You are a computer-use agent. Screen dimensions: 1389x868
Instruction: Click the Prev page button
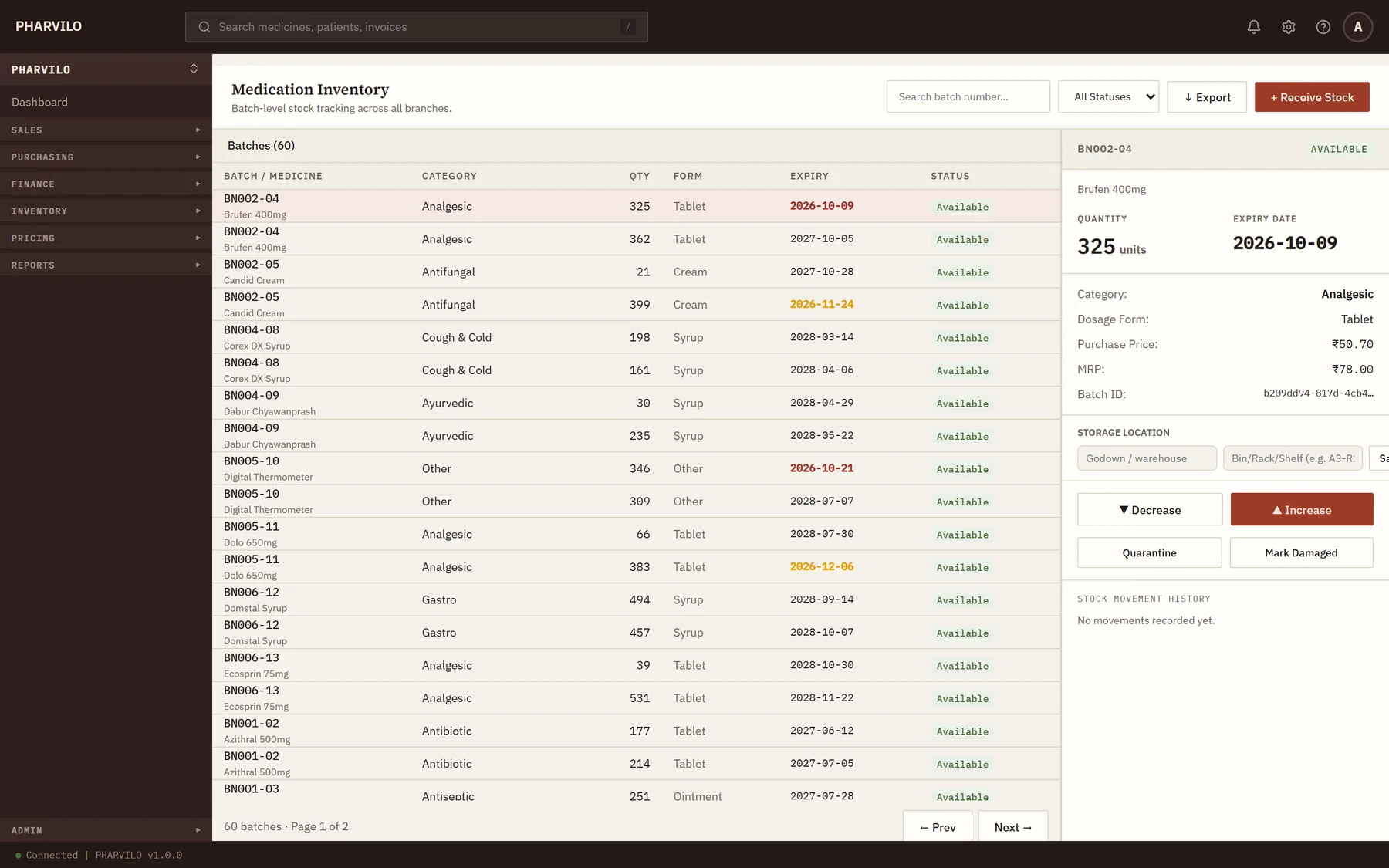[938, 826]
